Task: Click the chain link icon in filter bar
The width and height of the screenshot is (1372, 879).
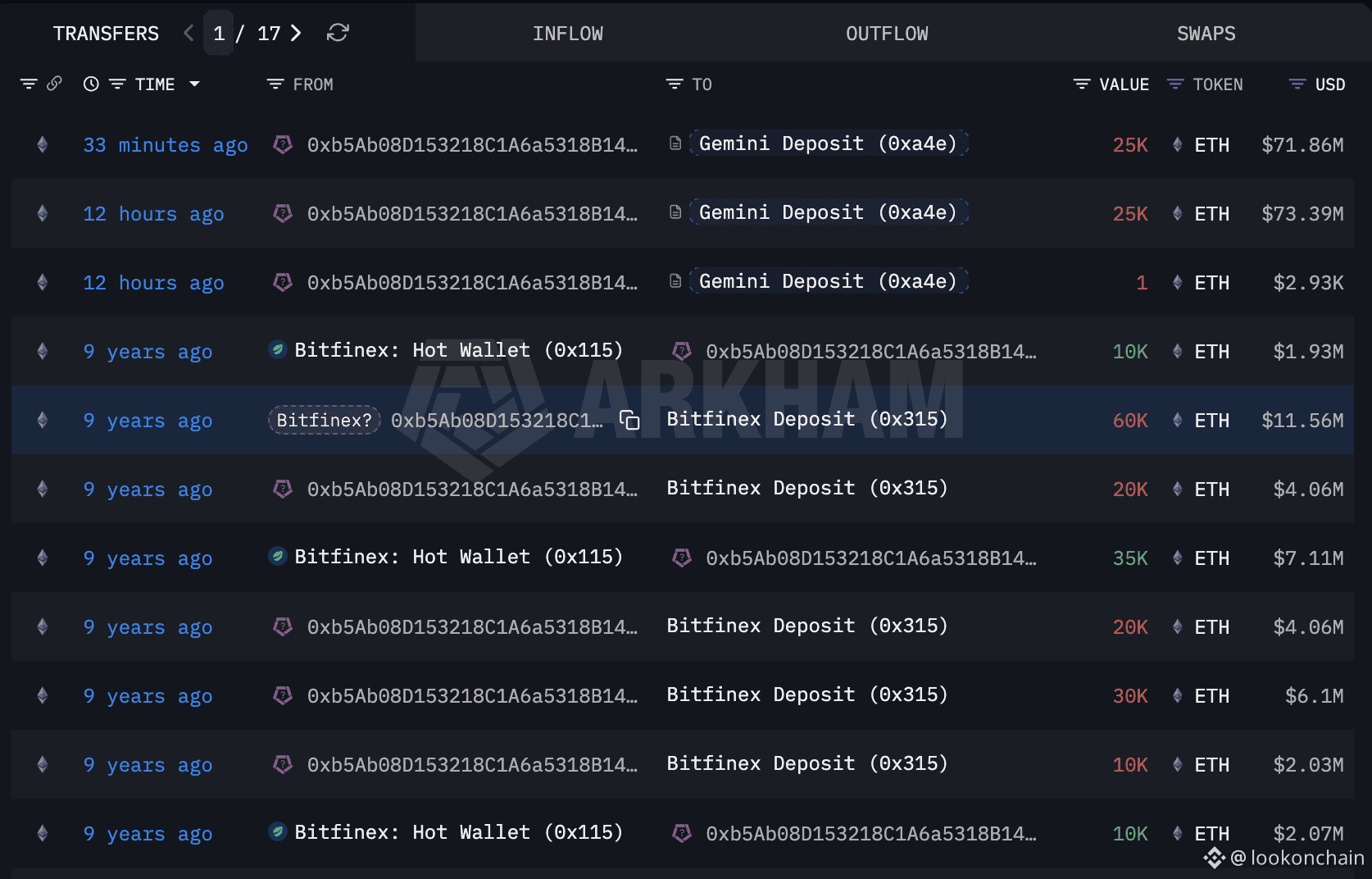Action: click(x=54, y=84)
